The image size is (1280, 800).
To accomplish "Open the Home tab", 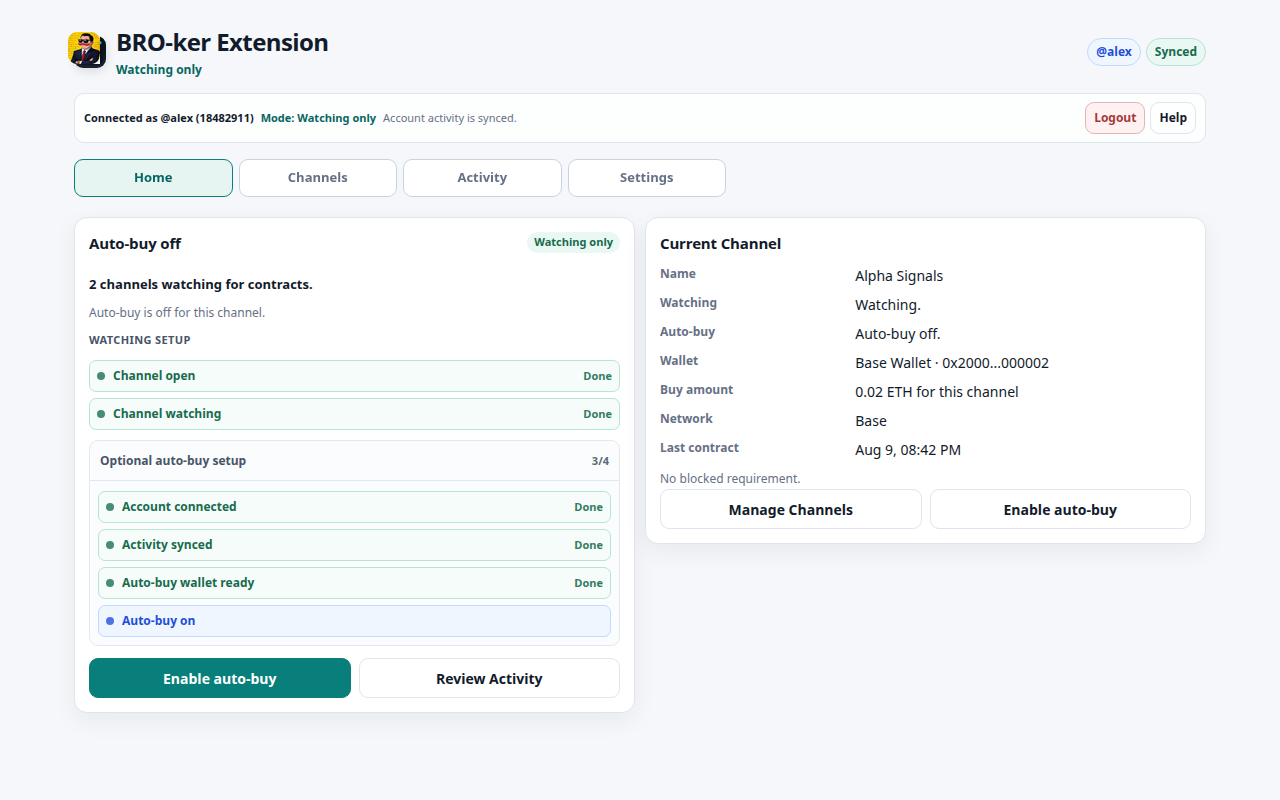I will click(x=153, y=178).
